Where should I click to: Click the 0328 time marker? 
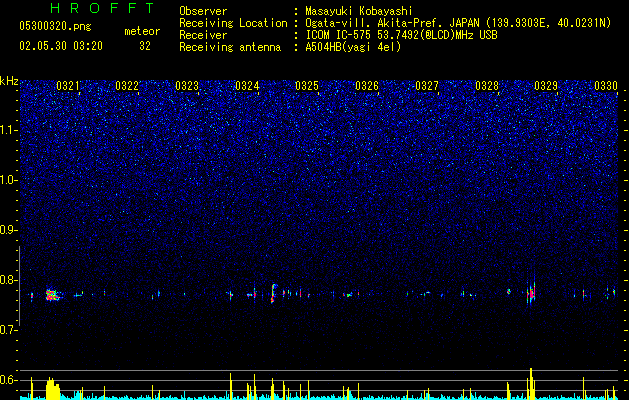click(x=487, y=86)
